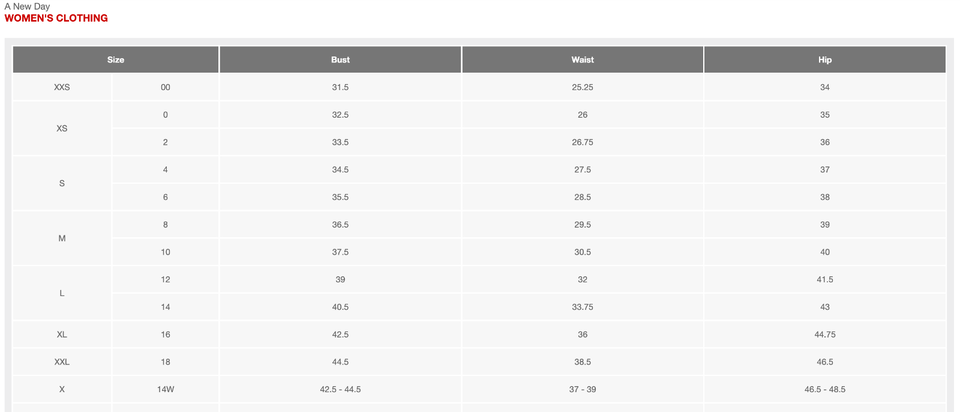Select the Bust column header
960x412 pixels.
pos(340,60)
